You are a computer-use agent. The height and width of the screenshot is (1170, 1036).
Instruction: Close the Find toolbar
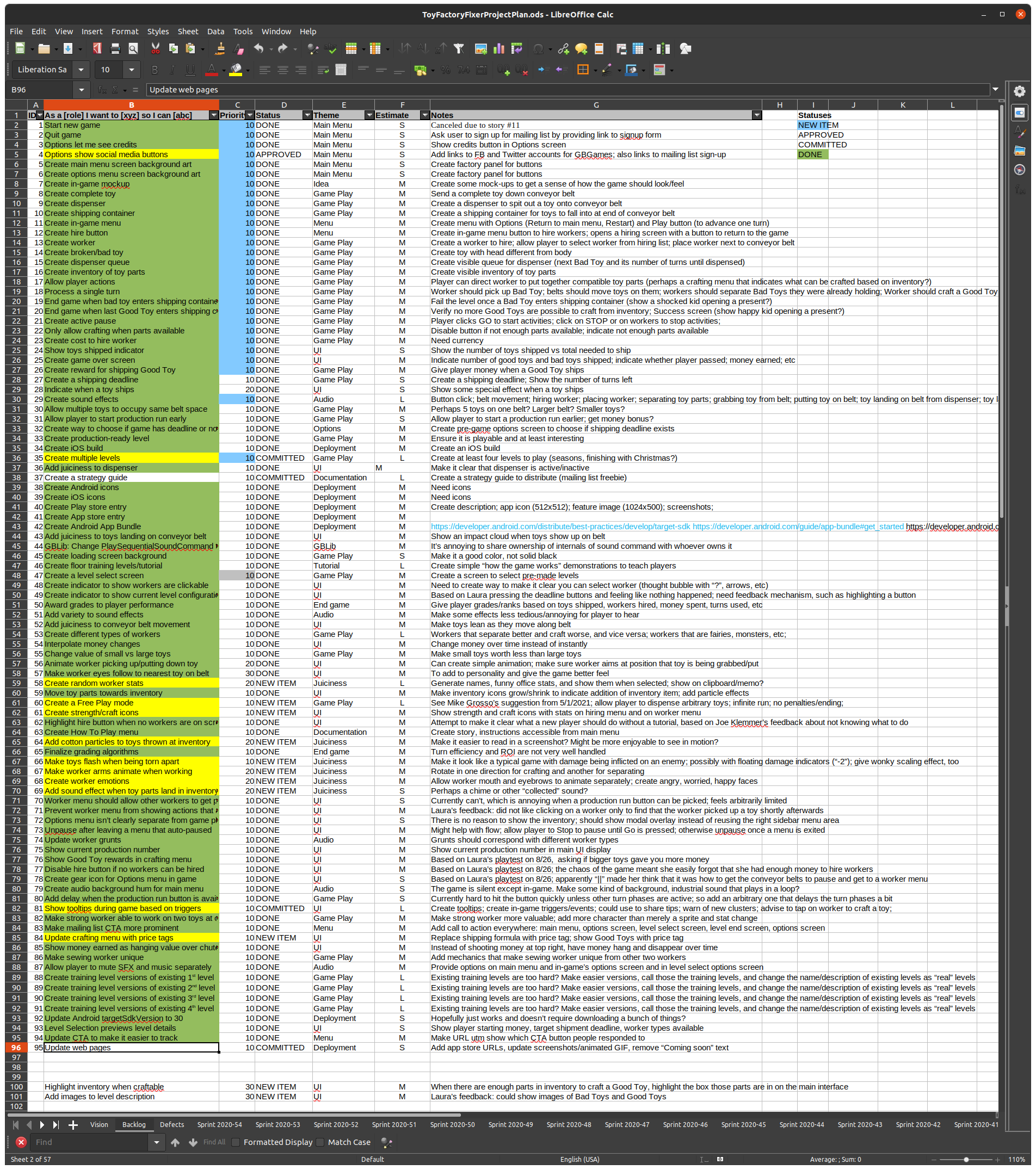[21, 1142]
